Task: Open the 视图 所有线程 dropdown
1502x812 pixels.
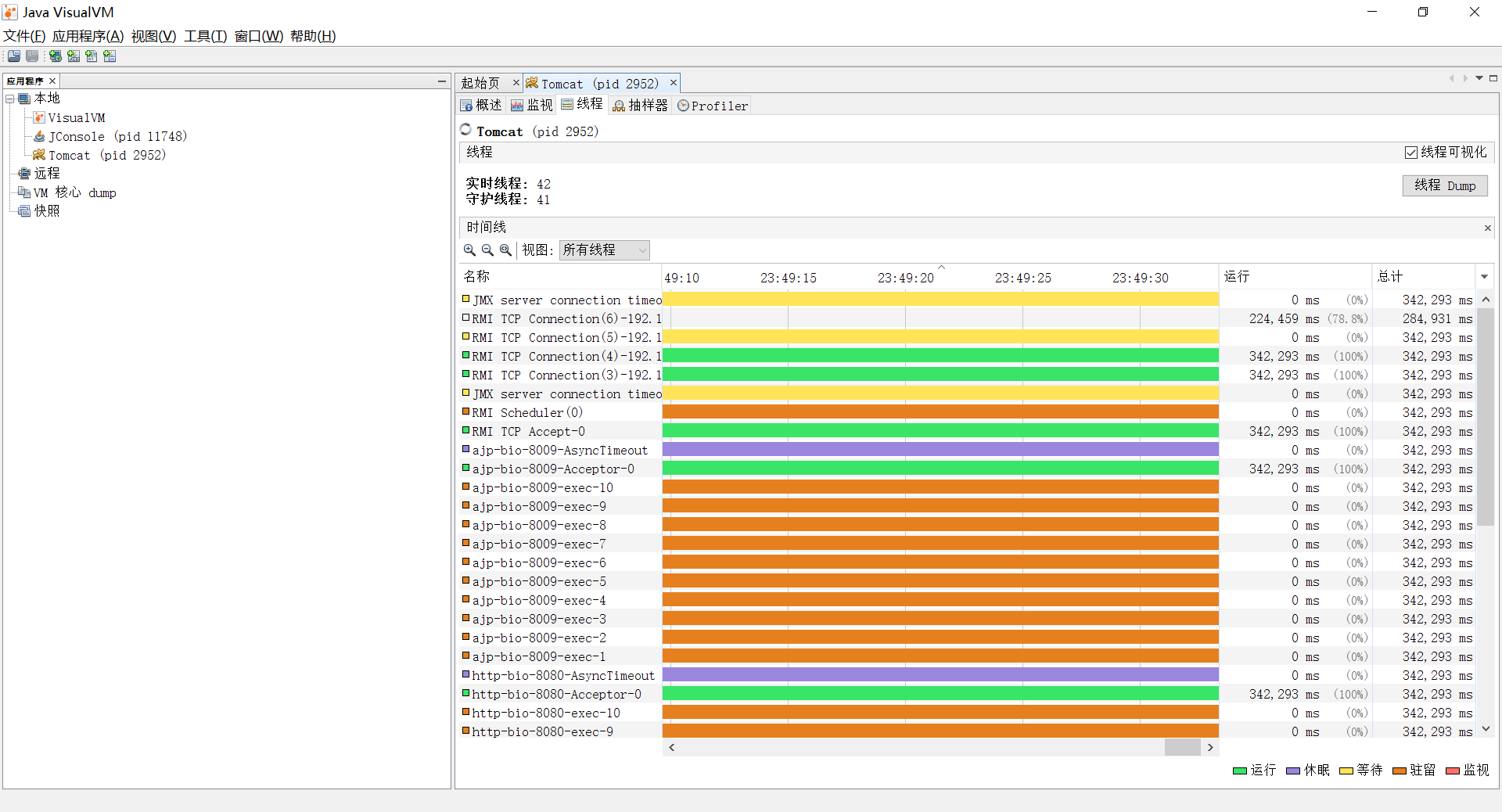Action: [604, 250]
